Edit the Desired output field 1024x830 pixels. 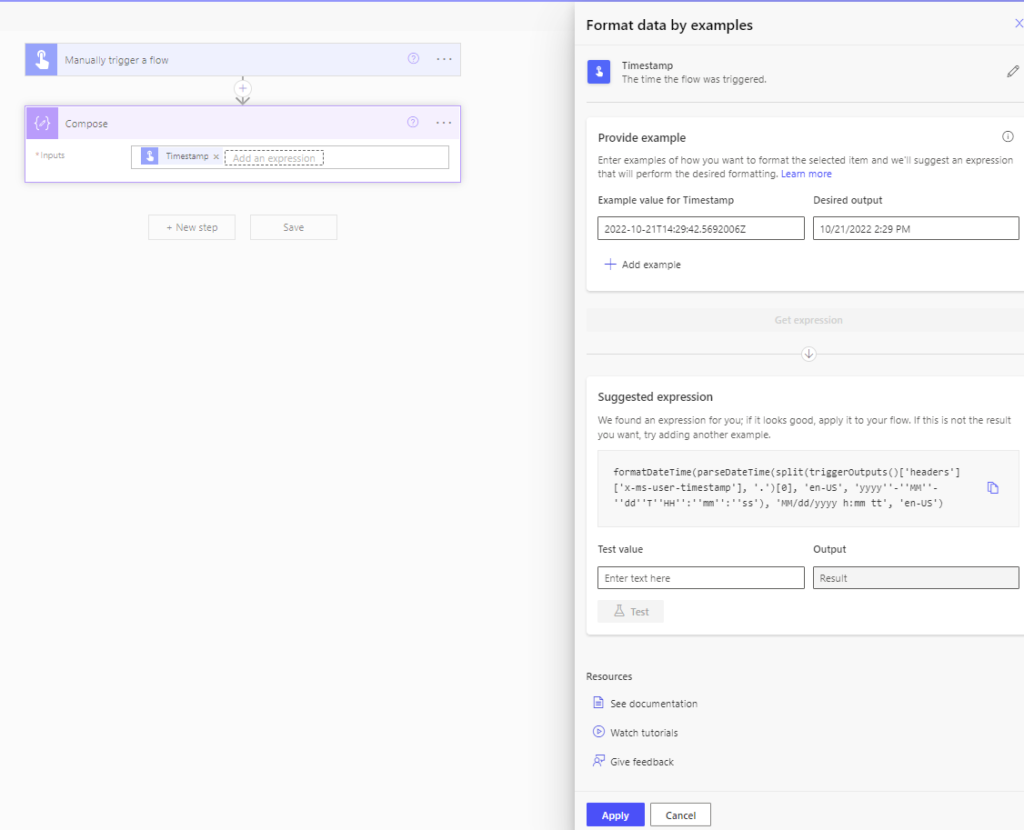coord(916,229)
